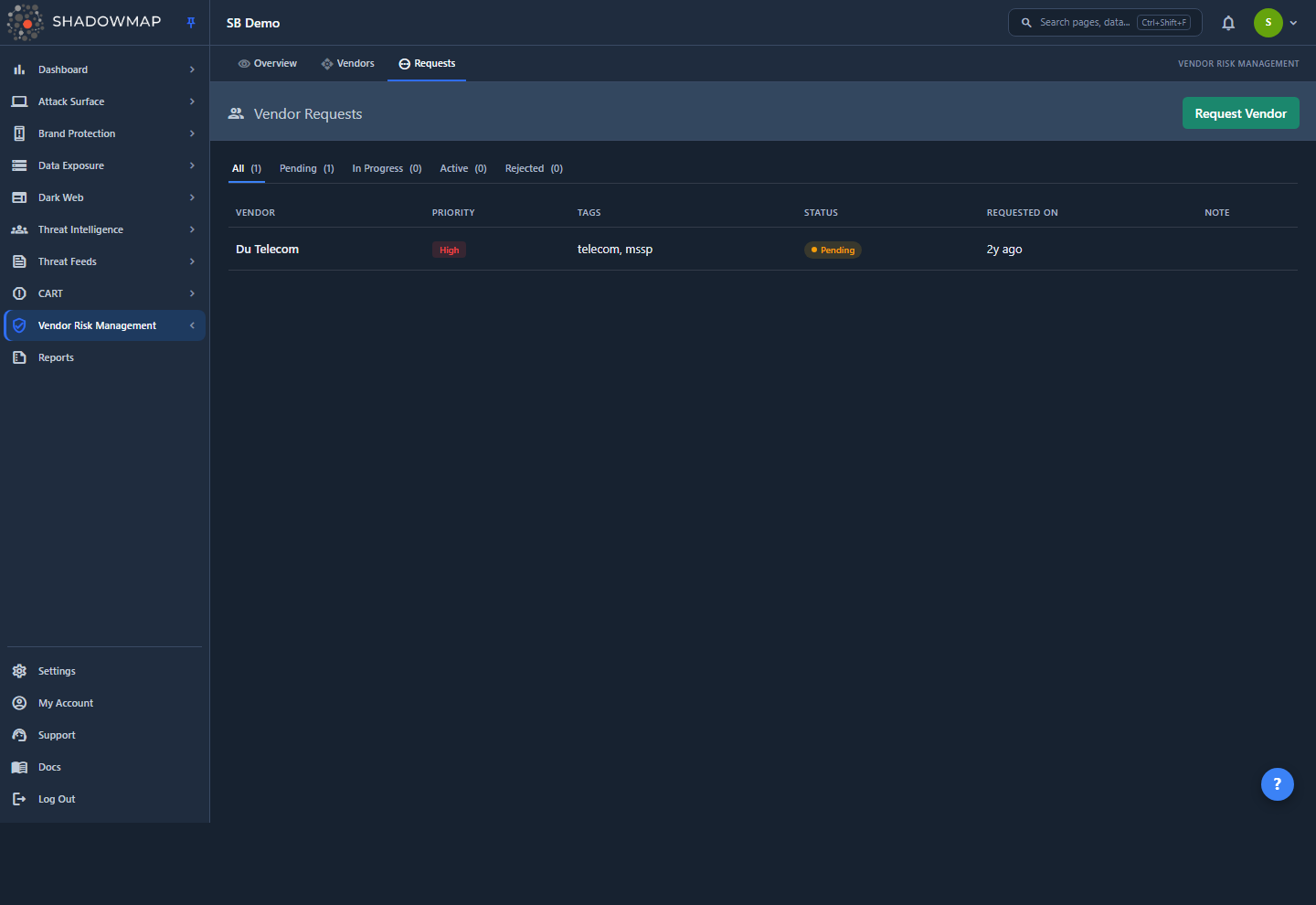Click the Ctrl+Shift+F shortcut hint
Screen dimensions: 1316x905
pos(1164,23)
